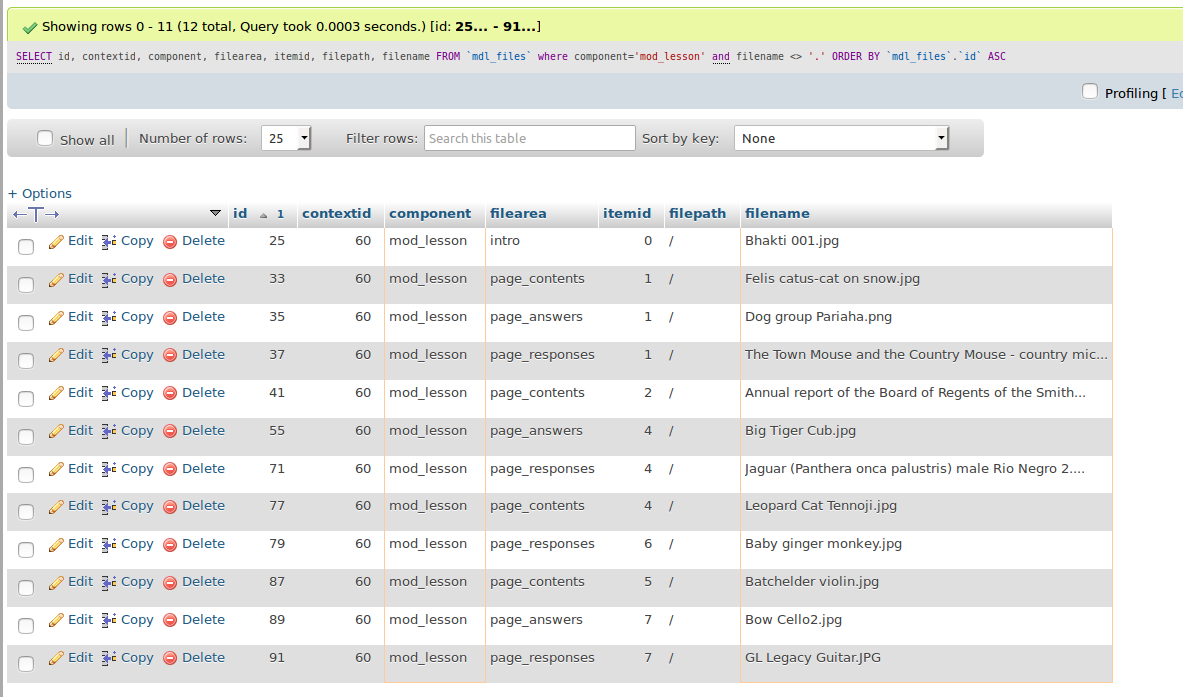The width and height of the screenshot is (1183, 697).
Task: Click the Copy link for row id 55
Action: 137,430
